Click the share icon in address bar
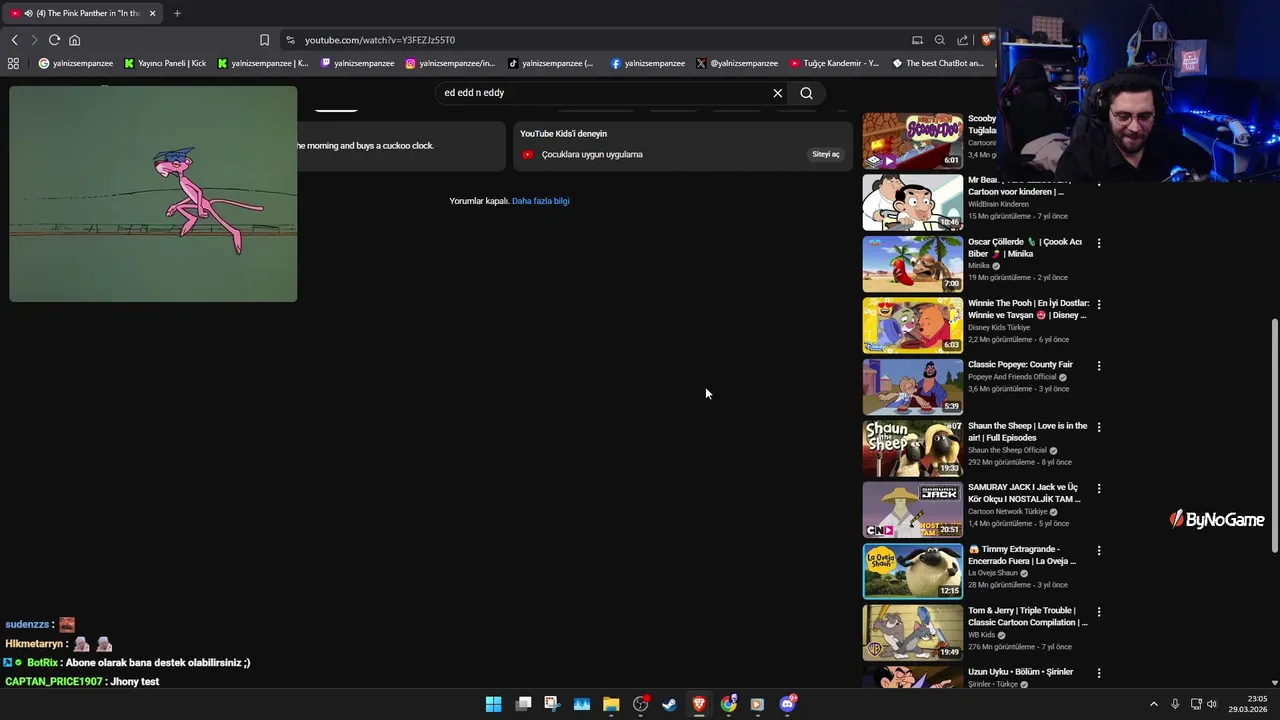 click(962, 40)
